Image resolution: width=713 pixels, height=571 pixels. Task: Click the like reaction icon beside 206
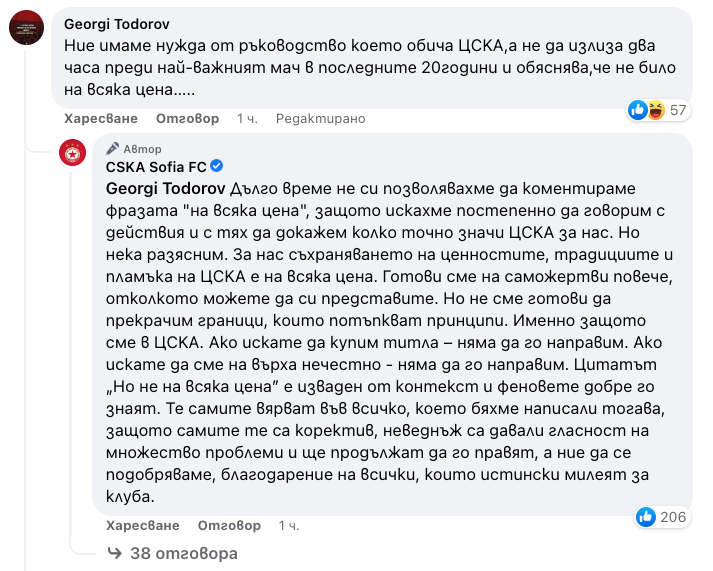click(645, 517)
